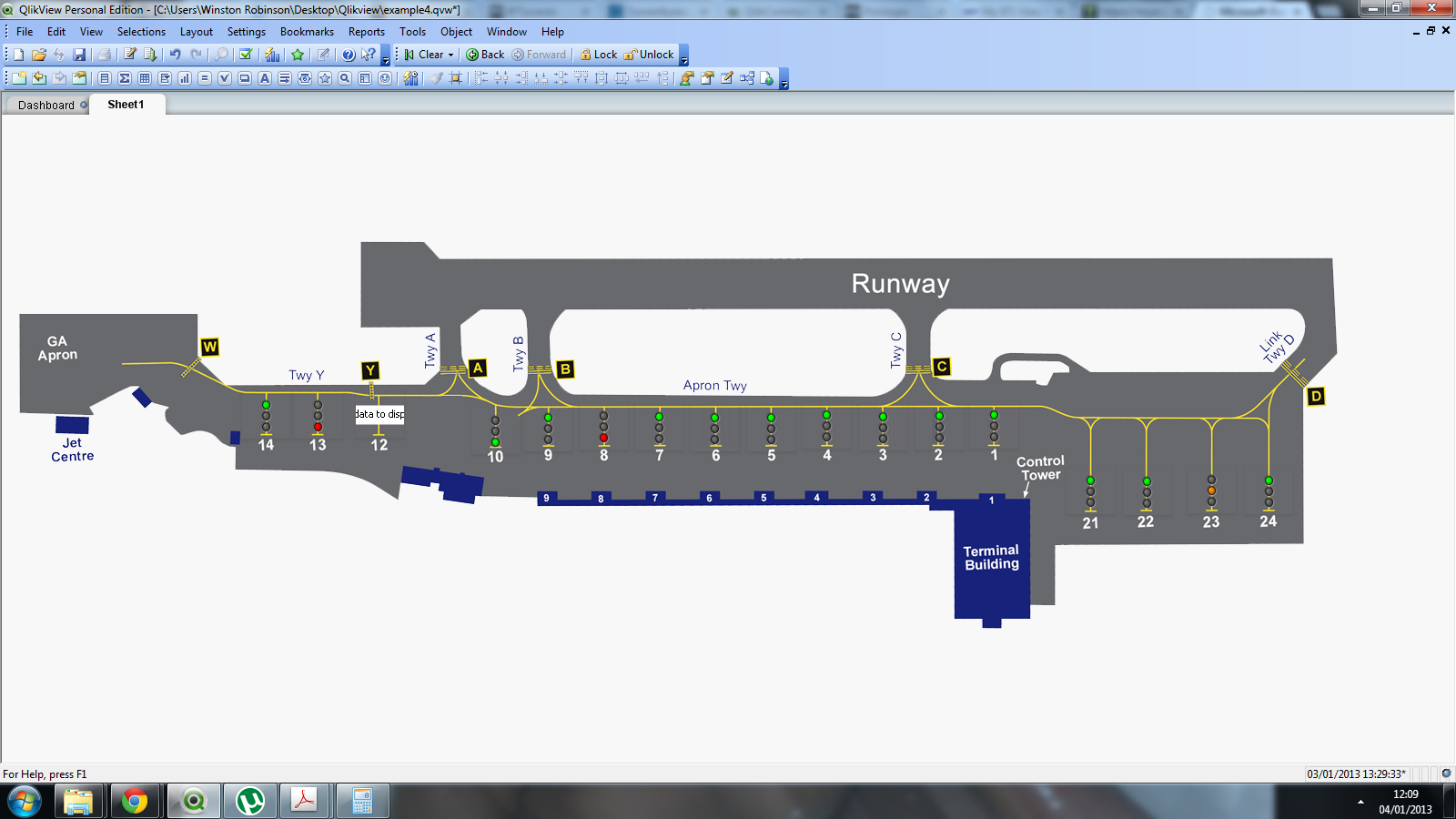This screenshot has width=1456, height=819.
Task: Toggle the green checkmark toolbar icon
Action: [246, 55]
